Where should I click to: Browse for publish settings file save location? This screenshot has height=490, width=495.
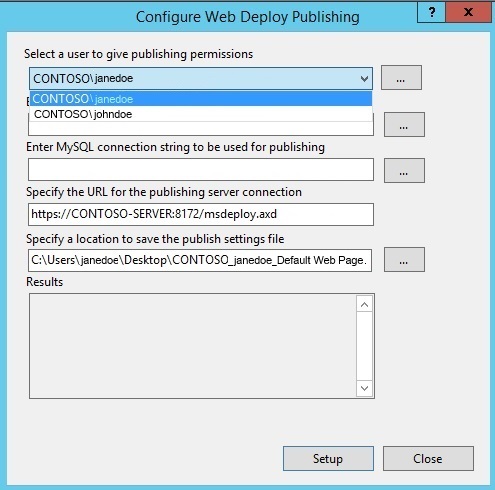tap(404, 260)
